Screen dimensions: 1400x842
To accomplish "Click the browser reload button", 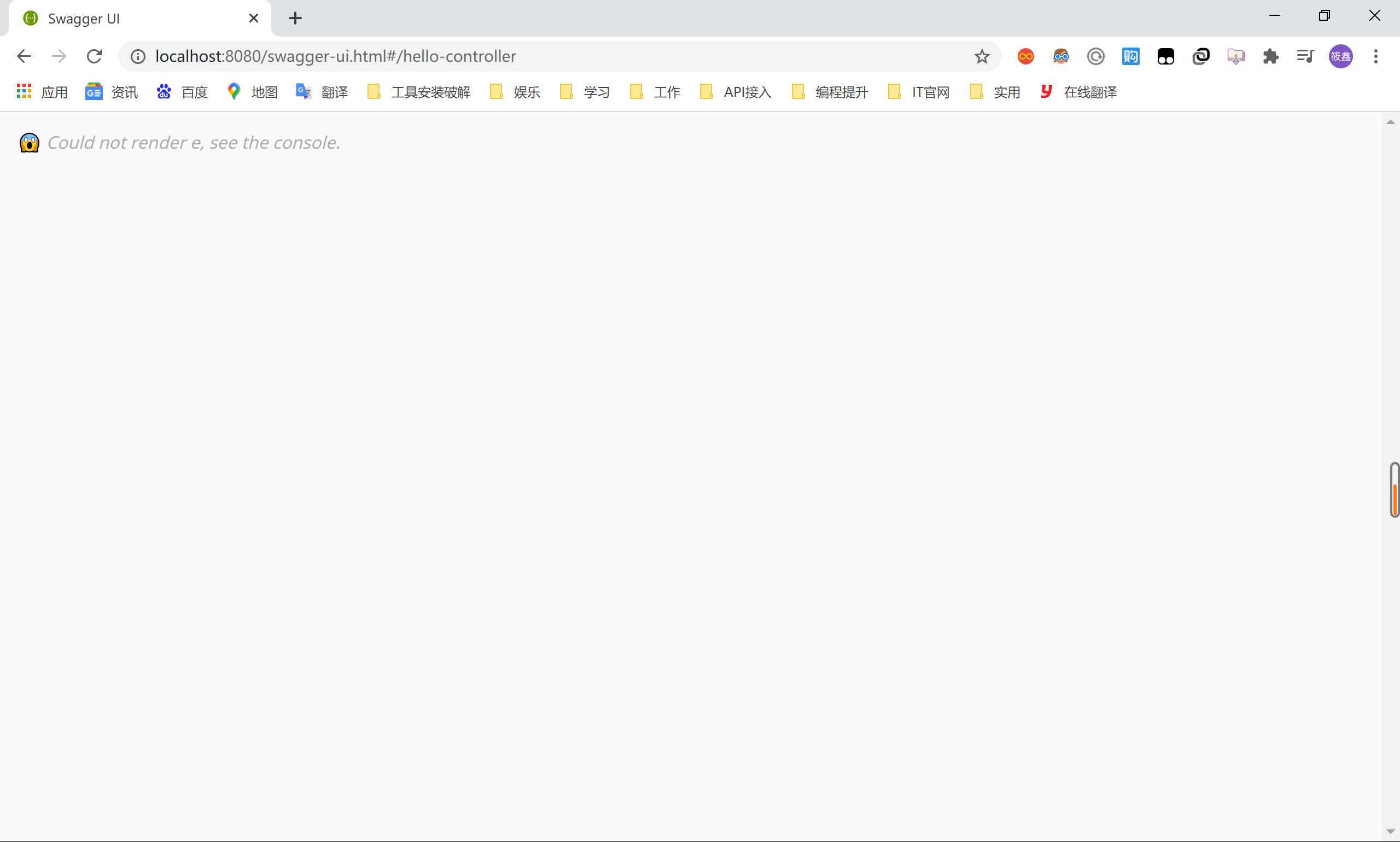I will click(x=94, y=56).
